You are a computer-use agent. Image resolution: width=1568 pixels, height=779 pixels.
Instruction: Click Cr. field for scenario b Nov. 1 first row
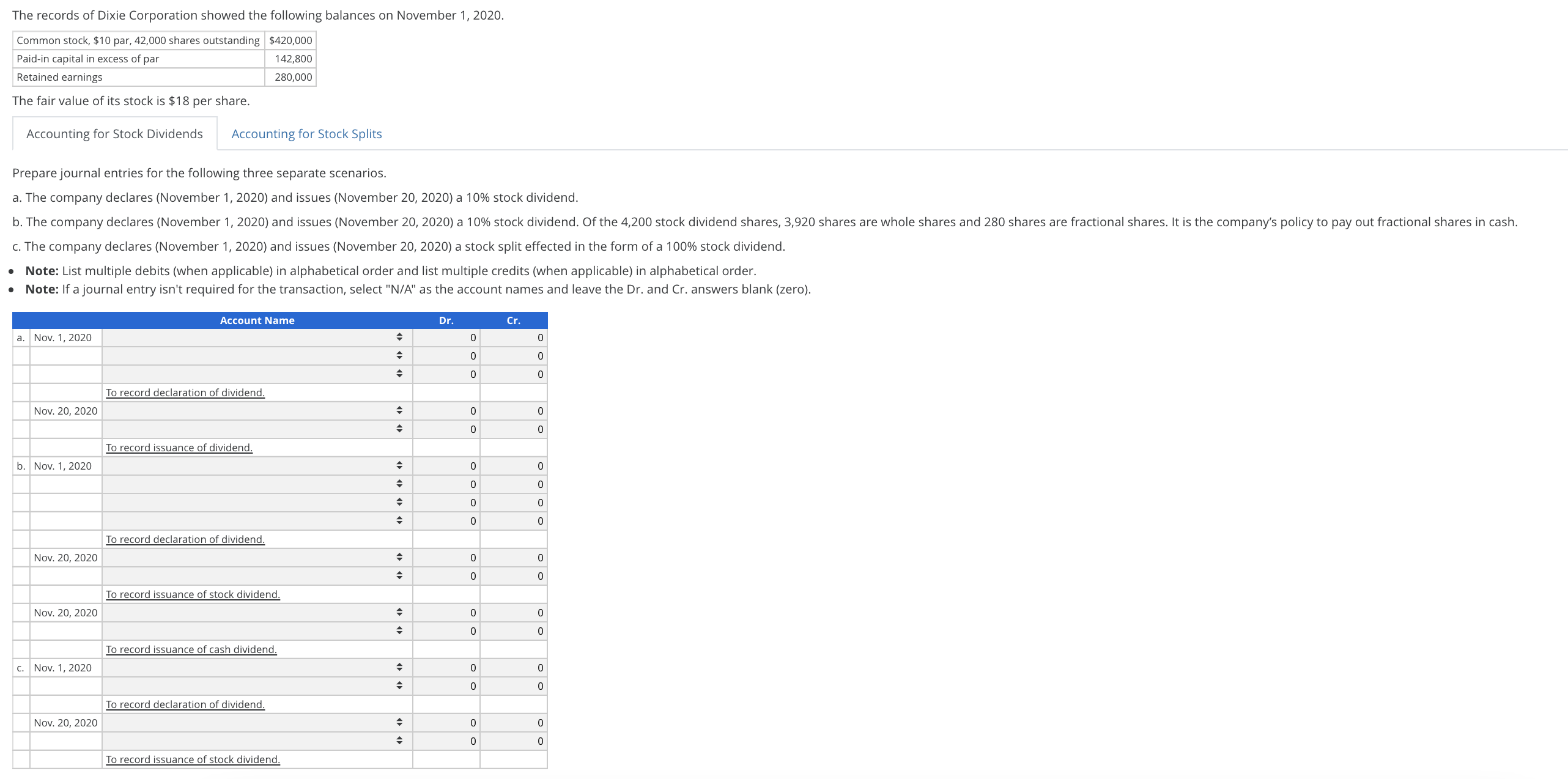pyautogui.click(x=514, y=466)
